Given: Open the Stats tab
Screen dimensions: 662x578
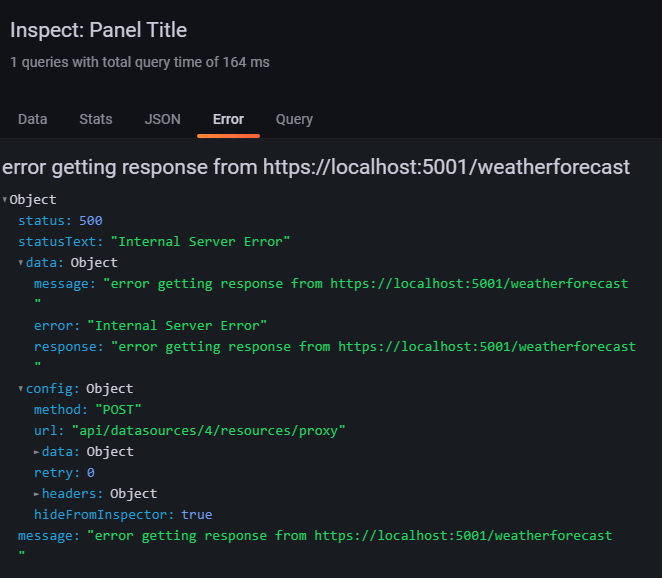Looking at the screenshot, I should pyautogui.click(x=96, y=119).
